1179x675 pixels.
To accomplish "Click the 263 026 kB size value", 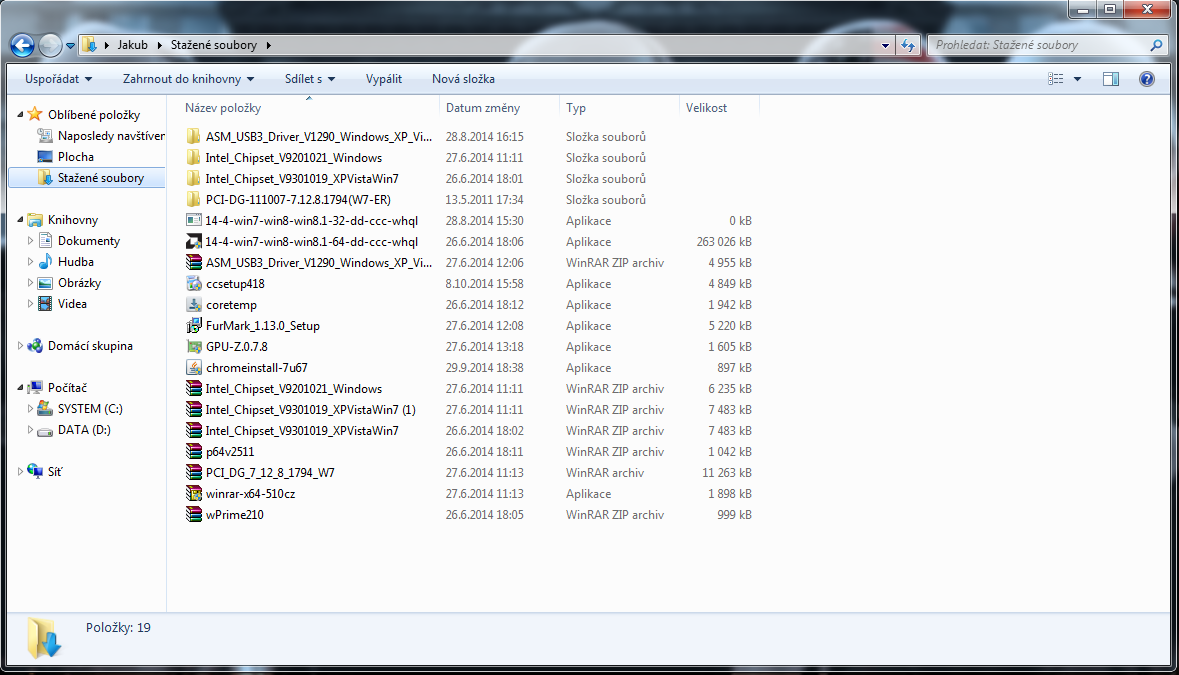I will [x=723, y=242].
